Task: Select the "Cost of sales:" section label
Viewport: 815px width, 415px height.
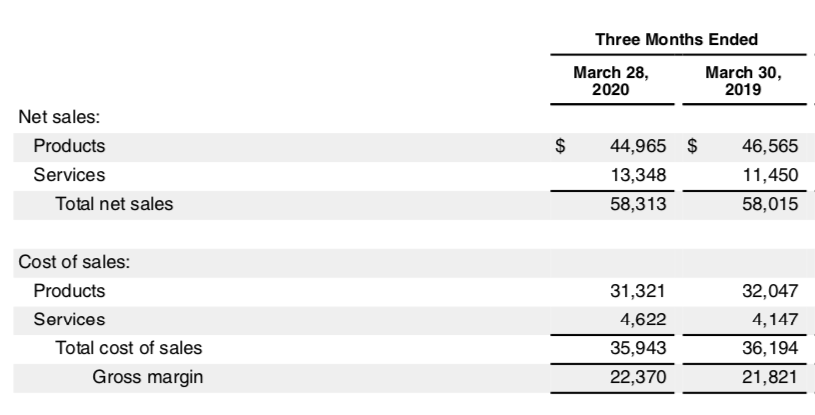Action: point(75,263)
